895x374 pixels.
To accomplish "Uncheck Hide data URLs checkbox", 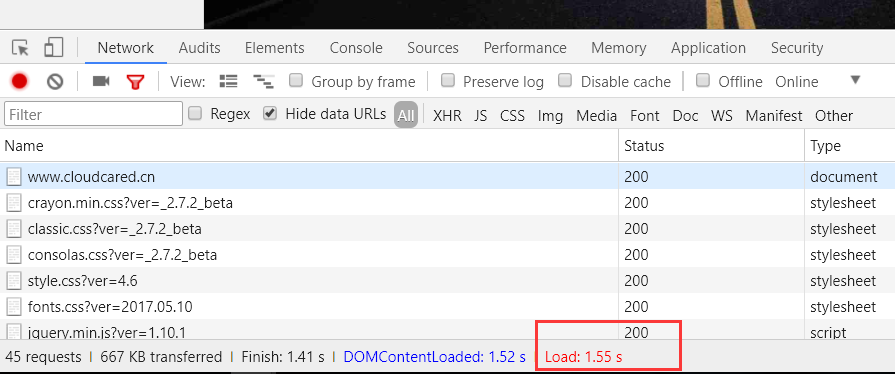I will (x=270, y=114).
